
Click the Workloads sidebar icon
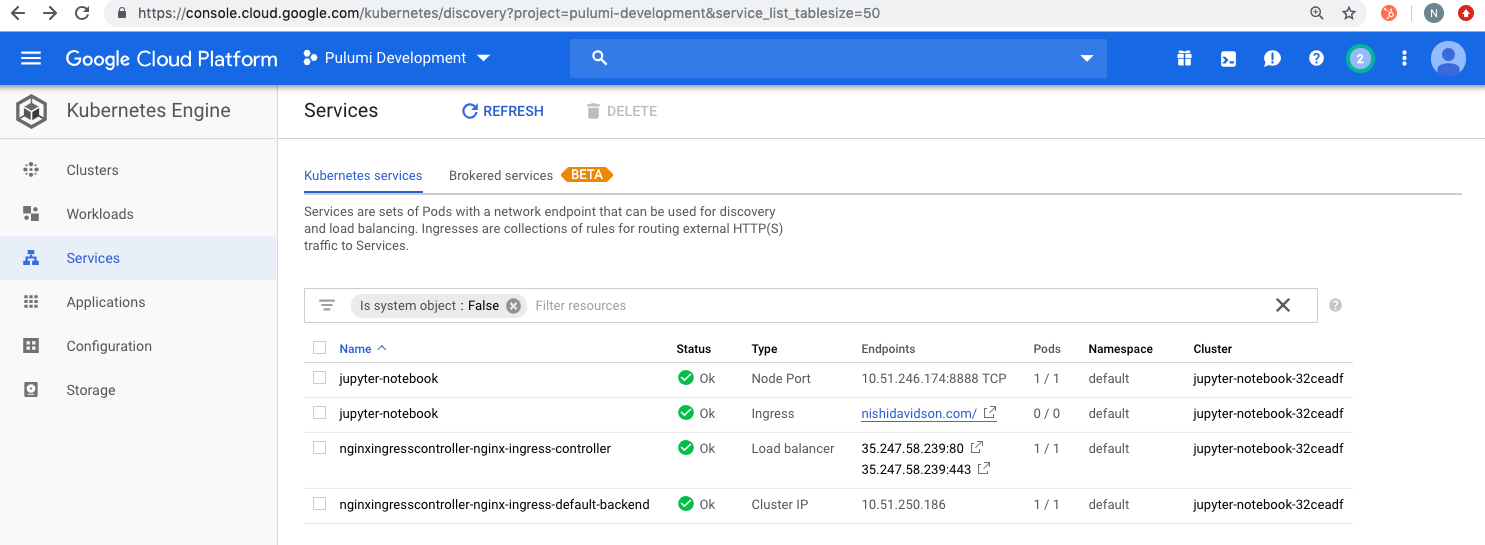31,214
